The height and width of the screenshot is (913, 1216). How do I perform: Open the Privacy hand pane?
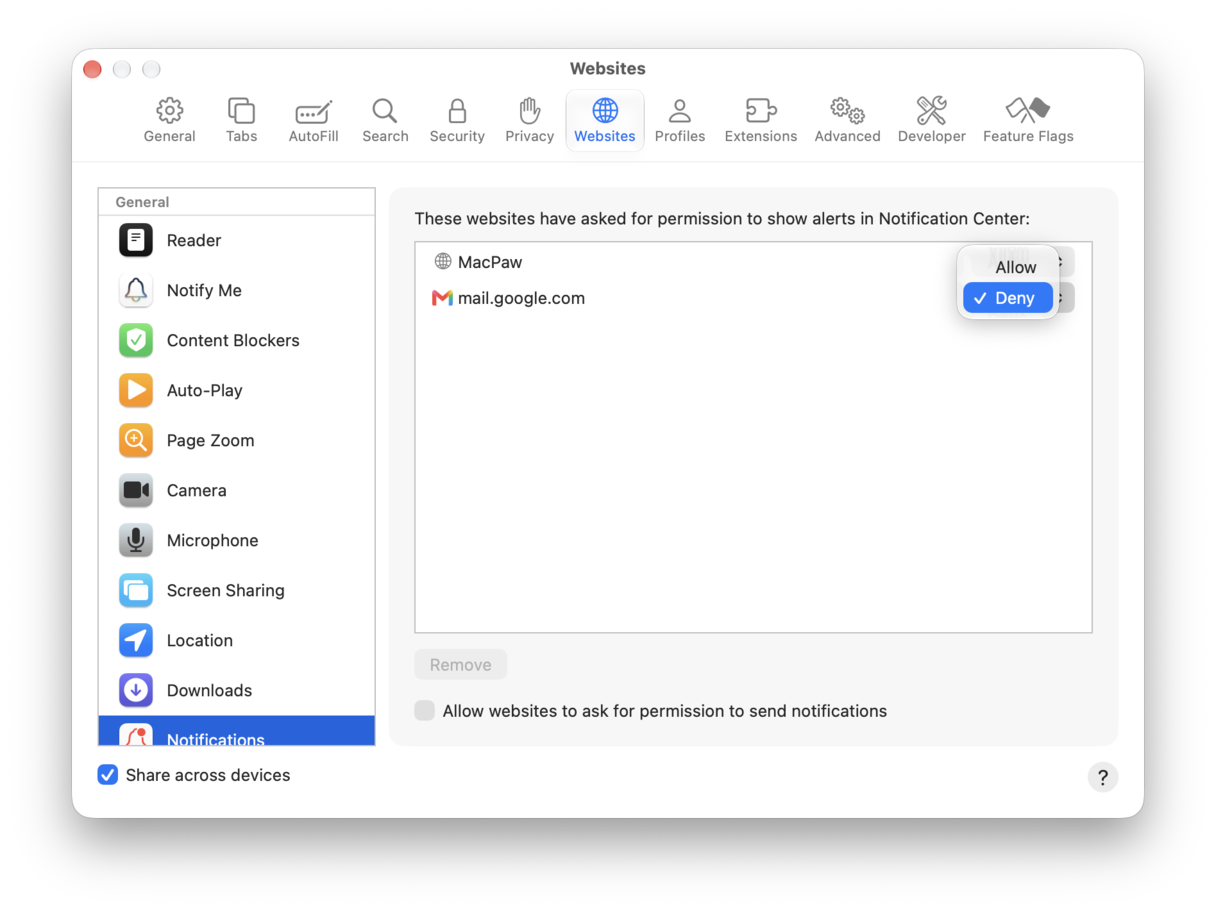coord(529,121)
